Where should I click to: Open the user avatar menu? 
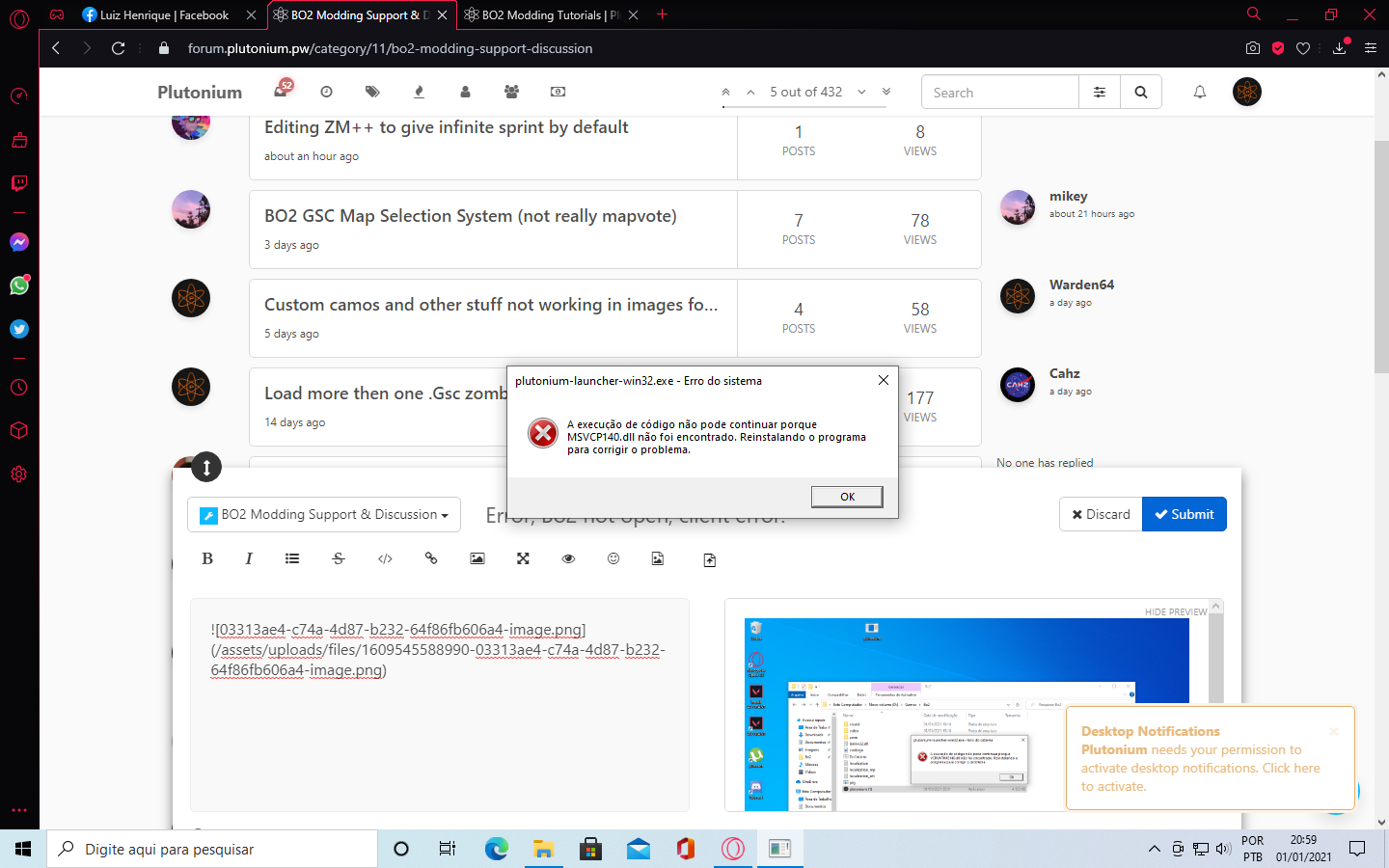tap(1247, 92)
